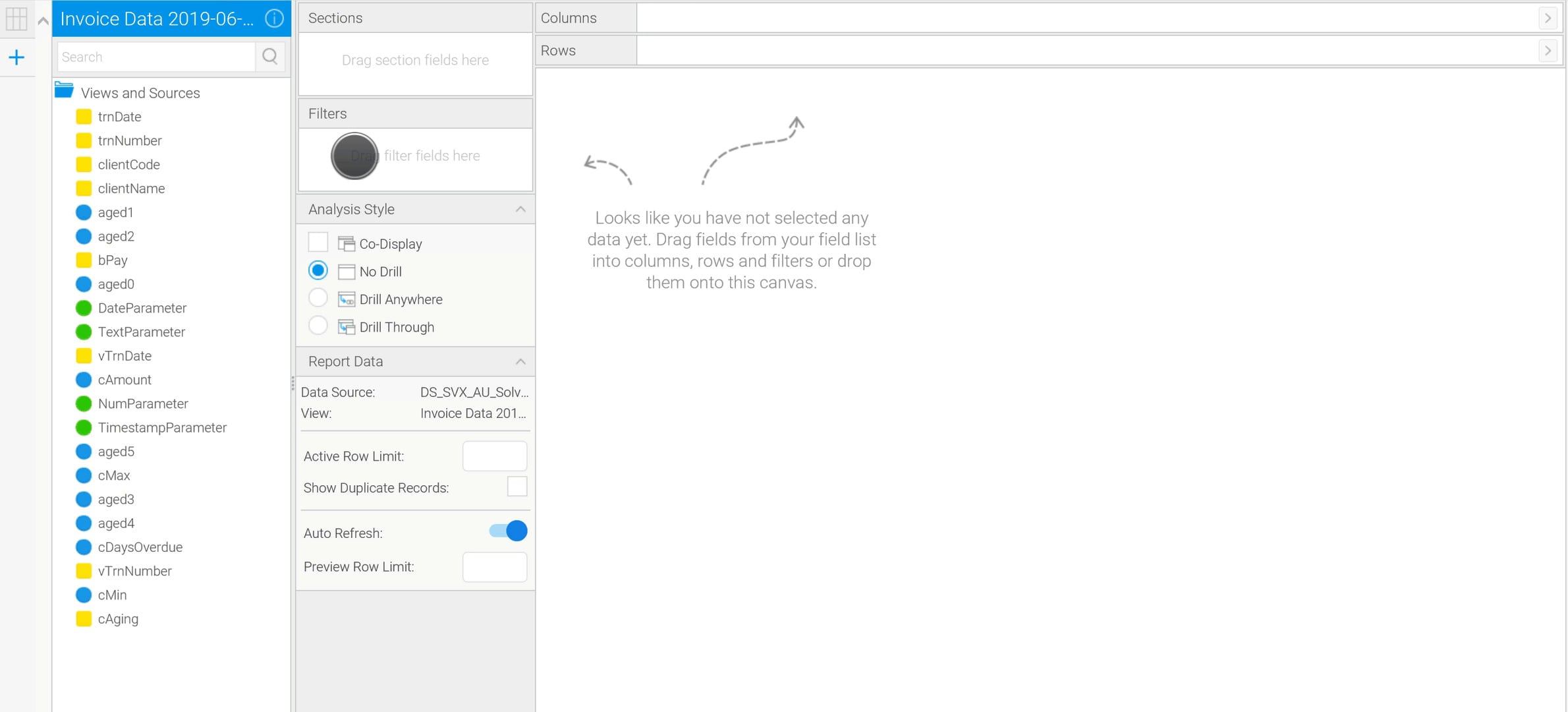This screenshot has width=1568, height=712.
Task: Collapse the Report Data panel
Action: (x=520, y=362)
